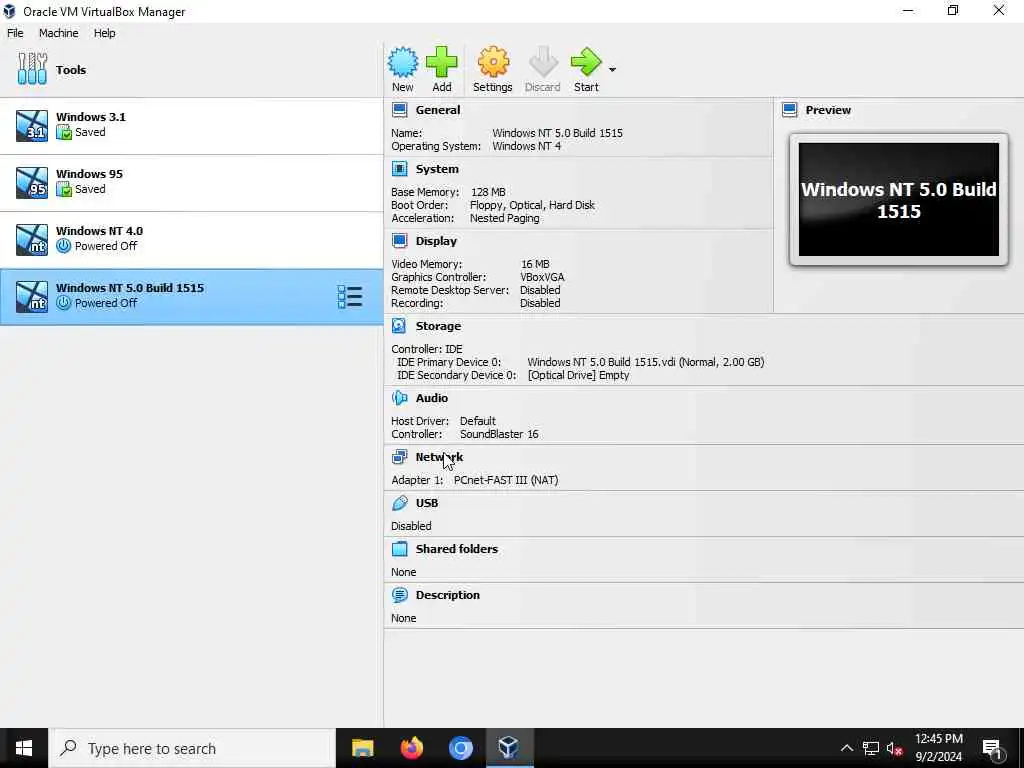Click the Windows 95 name in list

tap(89, 174)
